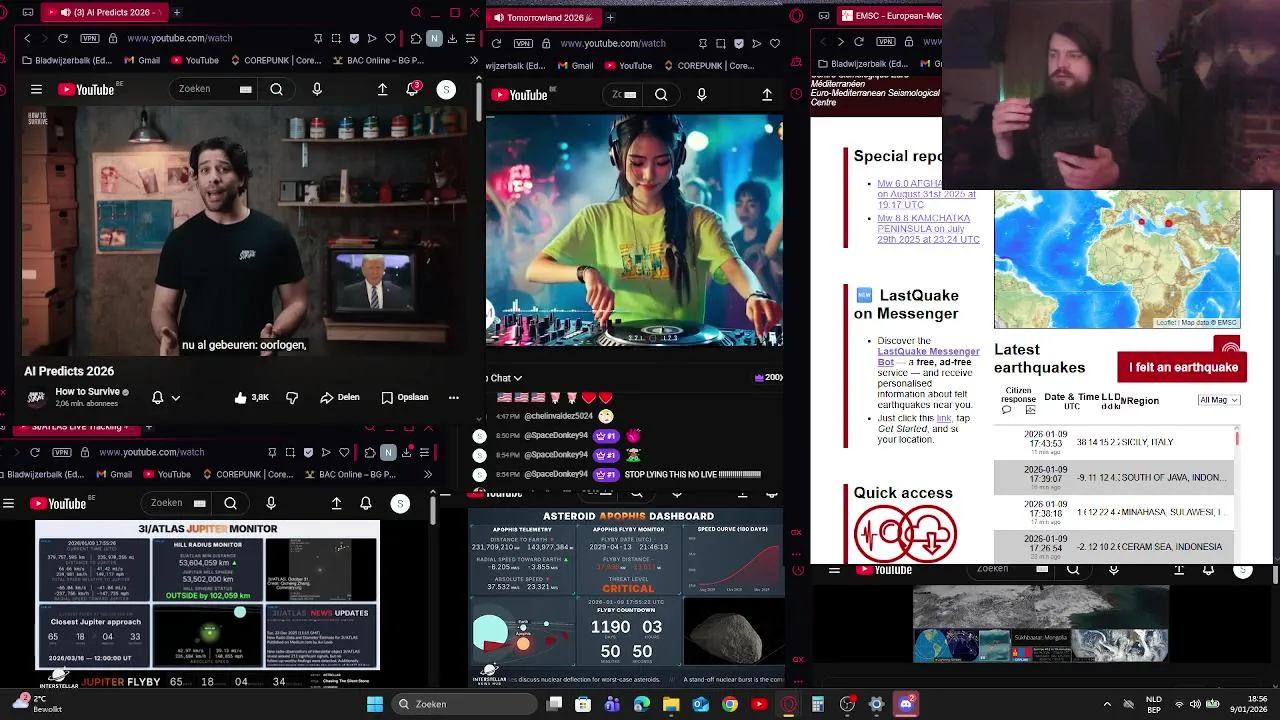Click the Windows Start button
The height and width of the screenshot is (720, 1280).
click(375, 704)
